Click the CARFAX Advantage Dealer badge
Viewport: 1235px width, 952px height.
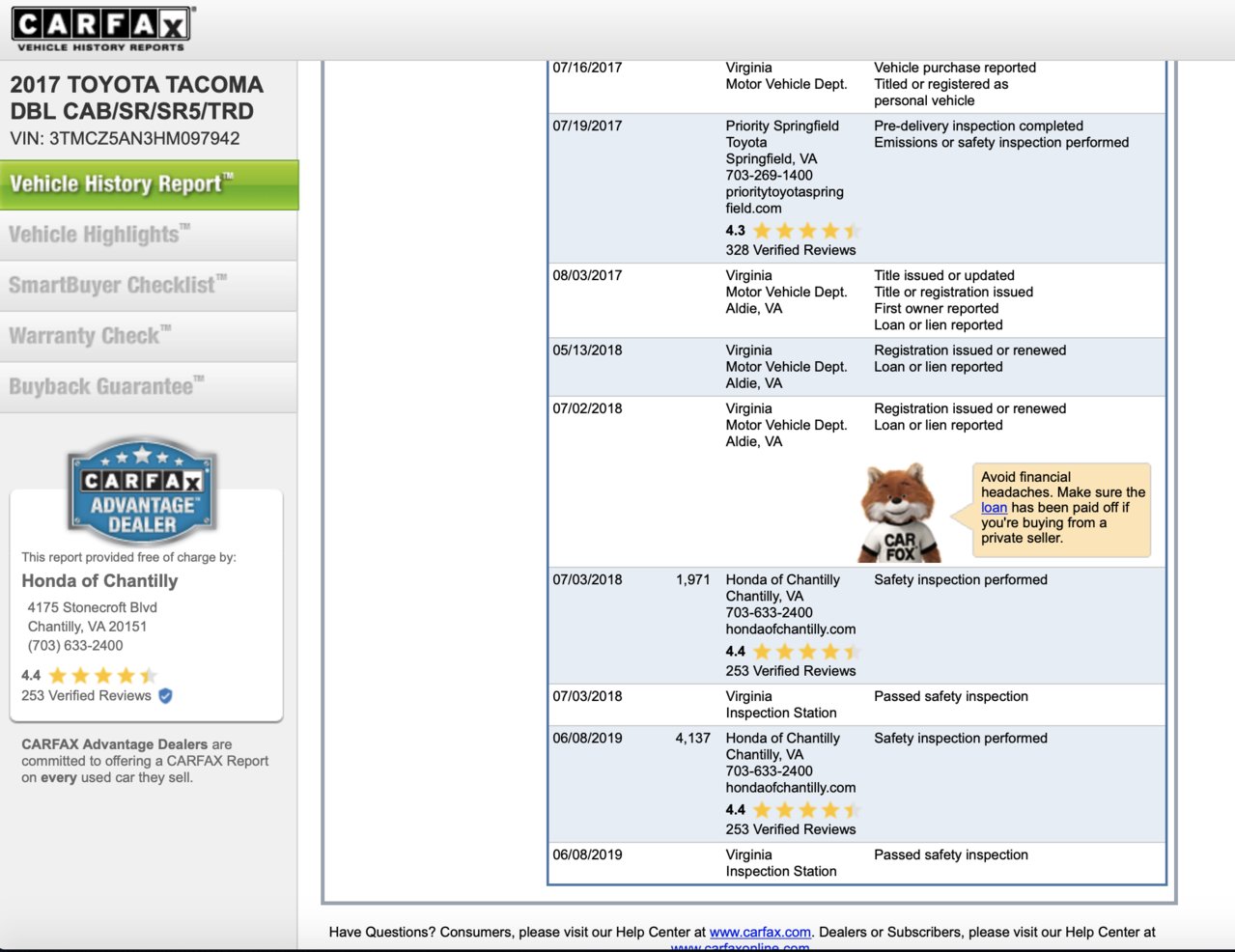pos(142,491)
